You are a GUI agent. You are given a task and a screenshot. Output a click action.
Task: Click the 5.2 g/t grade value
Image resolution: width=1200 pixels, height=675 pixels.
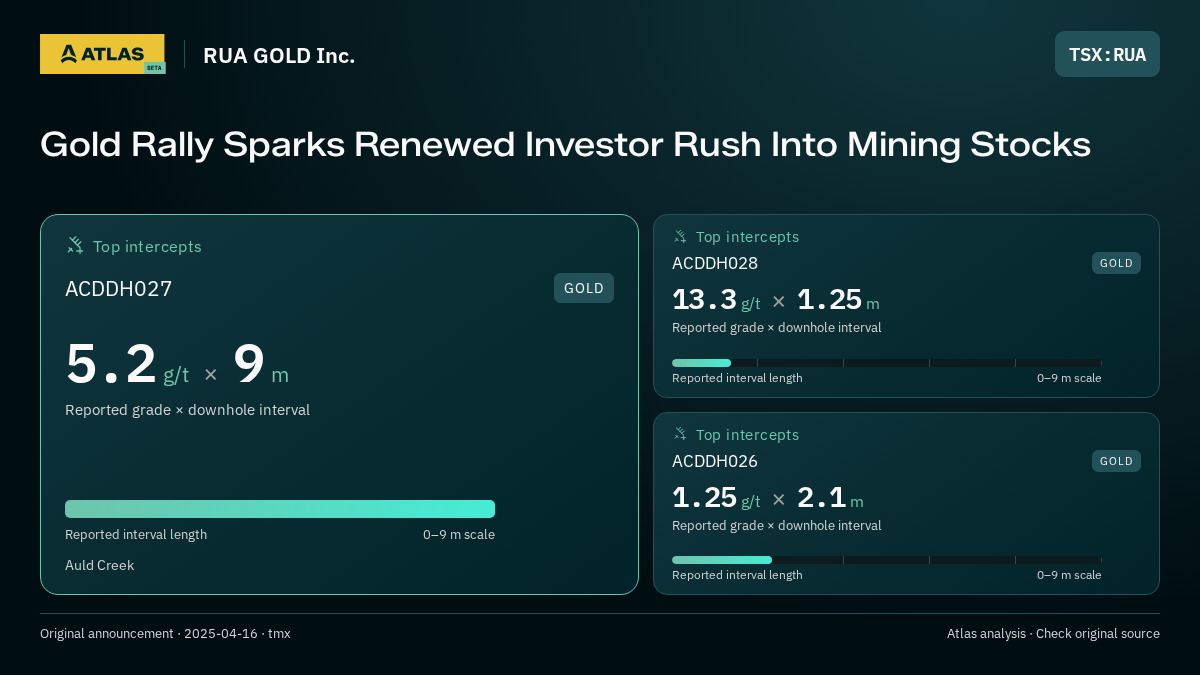pyautogui.click(x=127, y=364)
